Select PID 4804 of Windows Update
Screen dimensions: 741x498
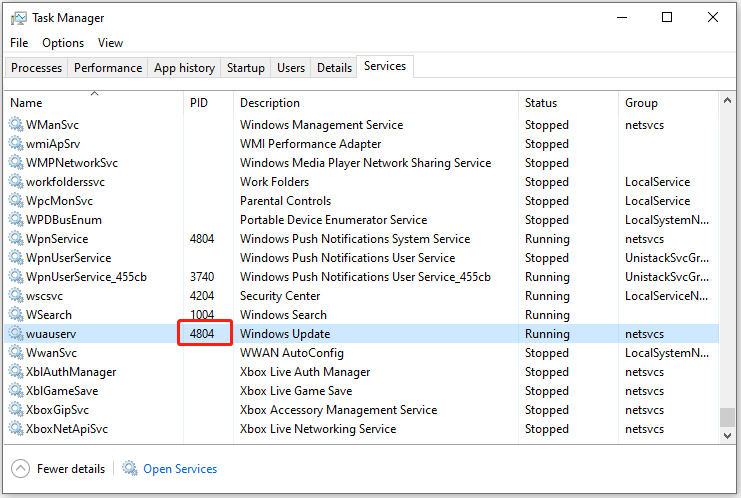coord(203,334)
